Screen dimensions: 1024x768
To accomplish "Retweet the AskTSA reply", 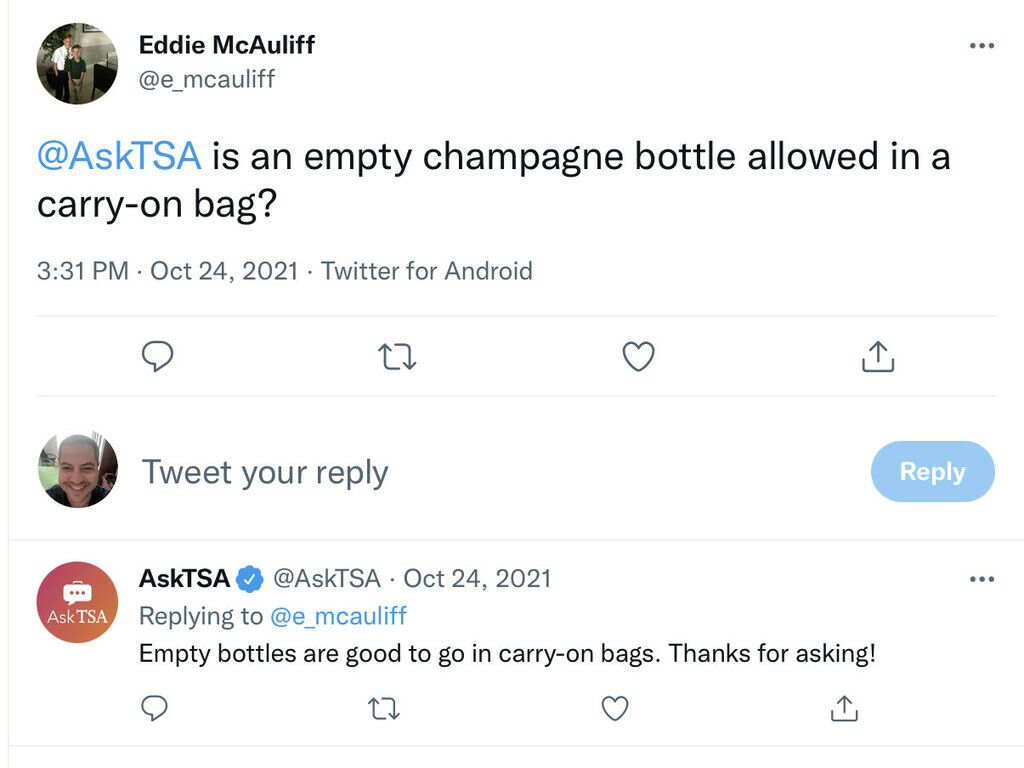I will coord(384,709).
